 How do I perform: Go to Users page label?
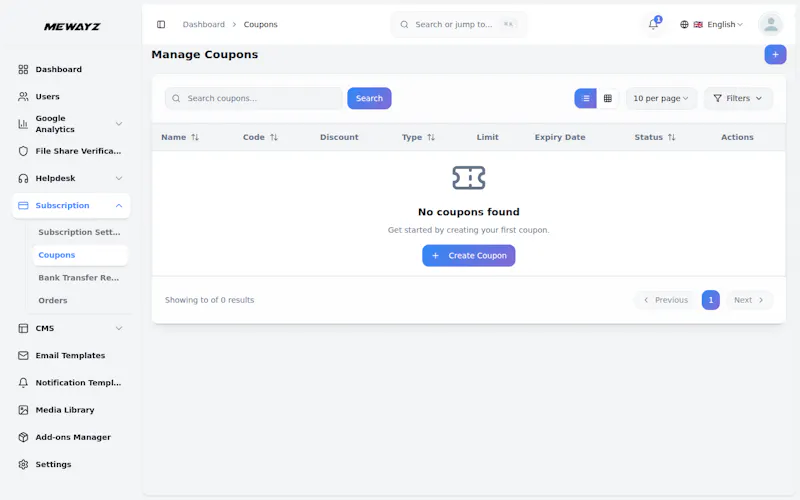click(x=47, y=96)
